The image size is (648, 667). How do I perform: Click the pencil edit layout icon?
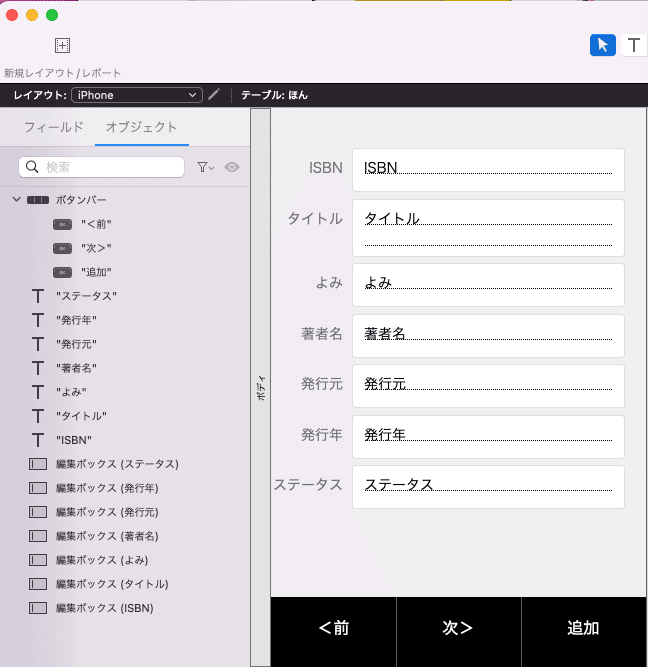[214, 94]
